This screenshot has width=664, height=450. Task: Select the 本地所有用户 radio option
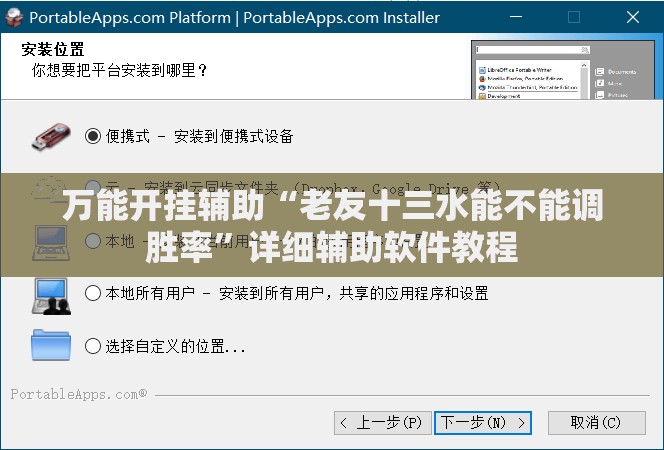tap(93, 293)
